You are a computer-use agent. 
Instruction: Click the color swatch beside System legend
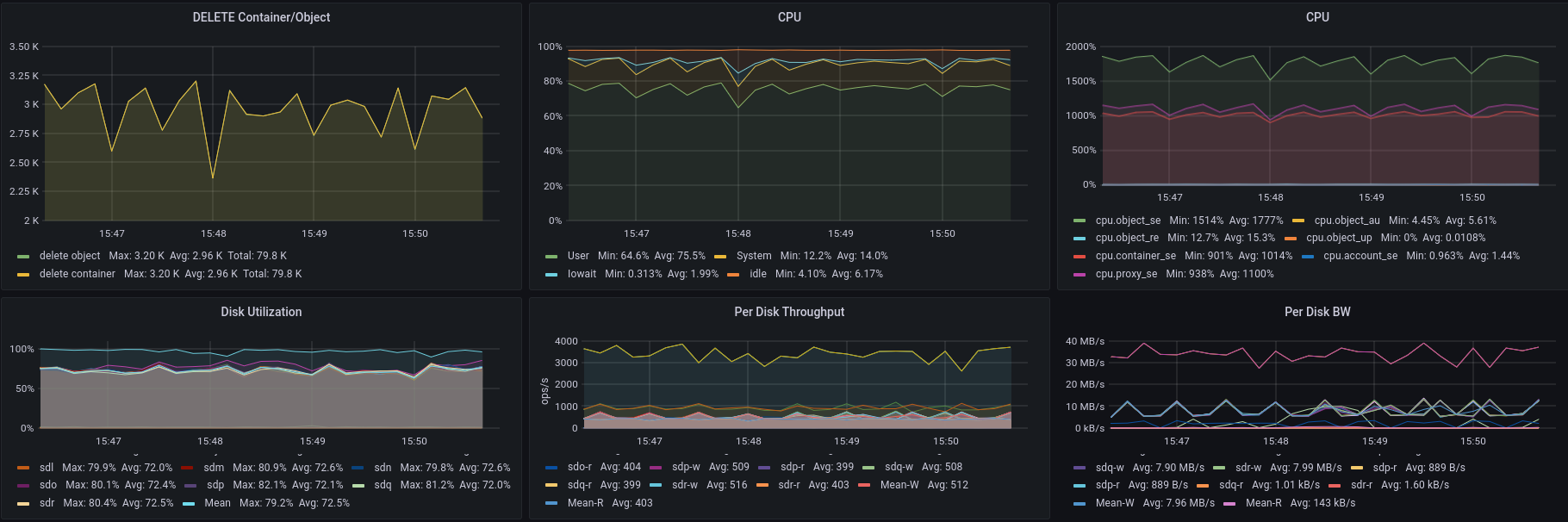720,256
